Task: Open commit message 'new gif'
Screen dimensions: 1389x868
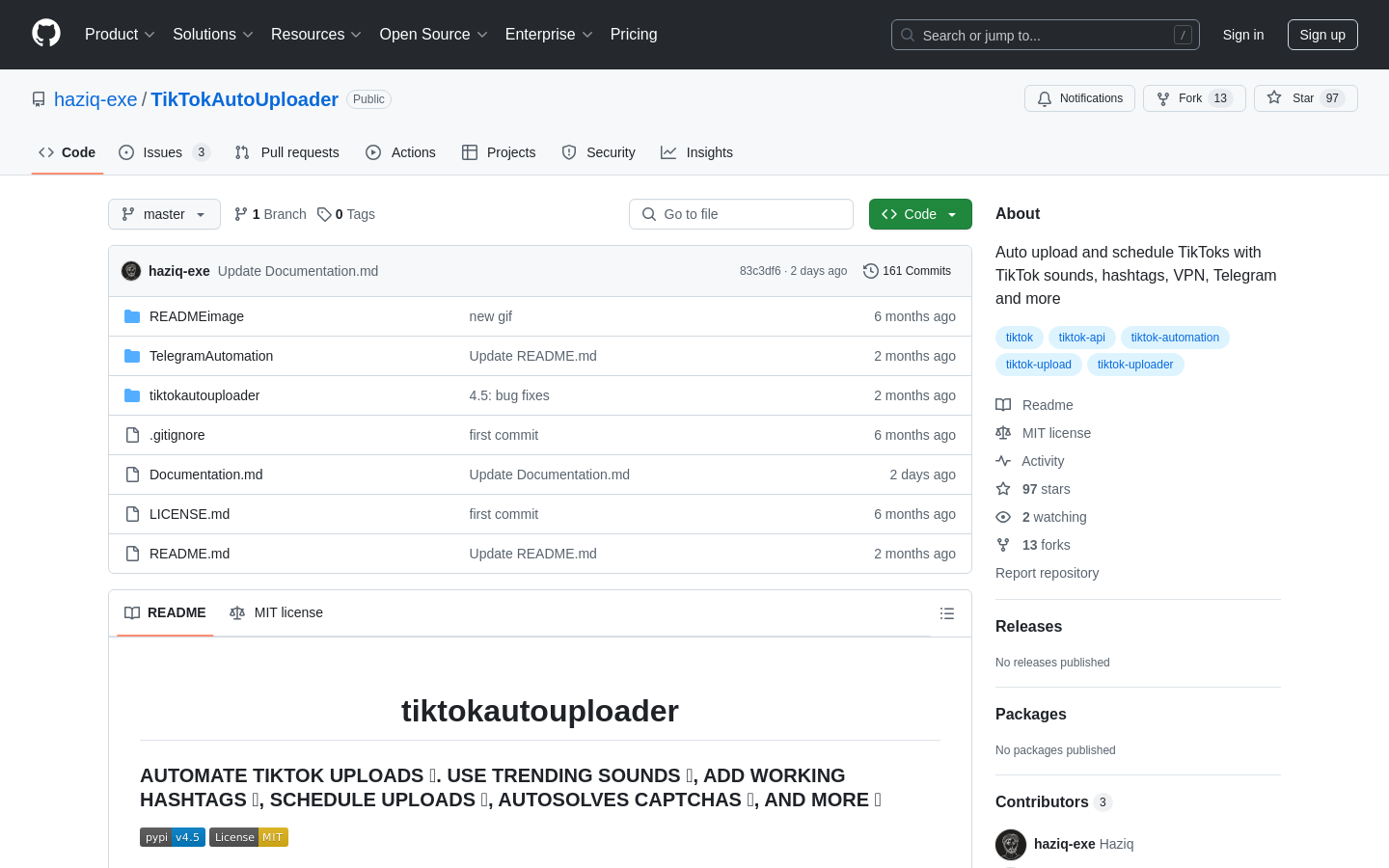Action: [491, 316]
